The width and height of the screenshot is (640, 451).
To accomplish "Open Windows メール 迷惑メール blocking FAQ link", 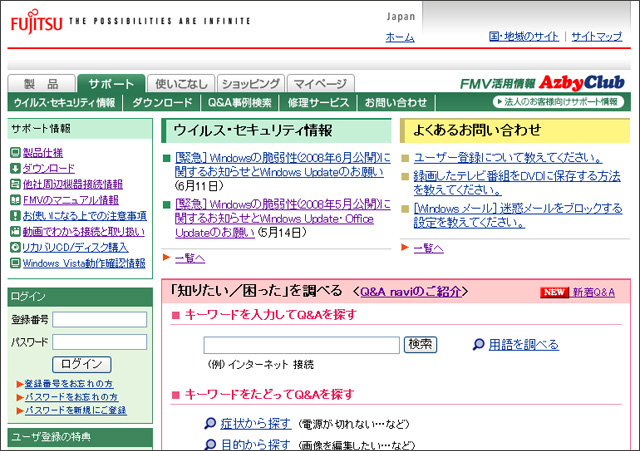I will (x=518, y=216).
